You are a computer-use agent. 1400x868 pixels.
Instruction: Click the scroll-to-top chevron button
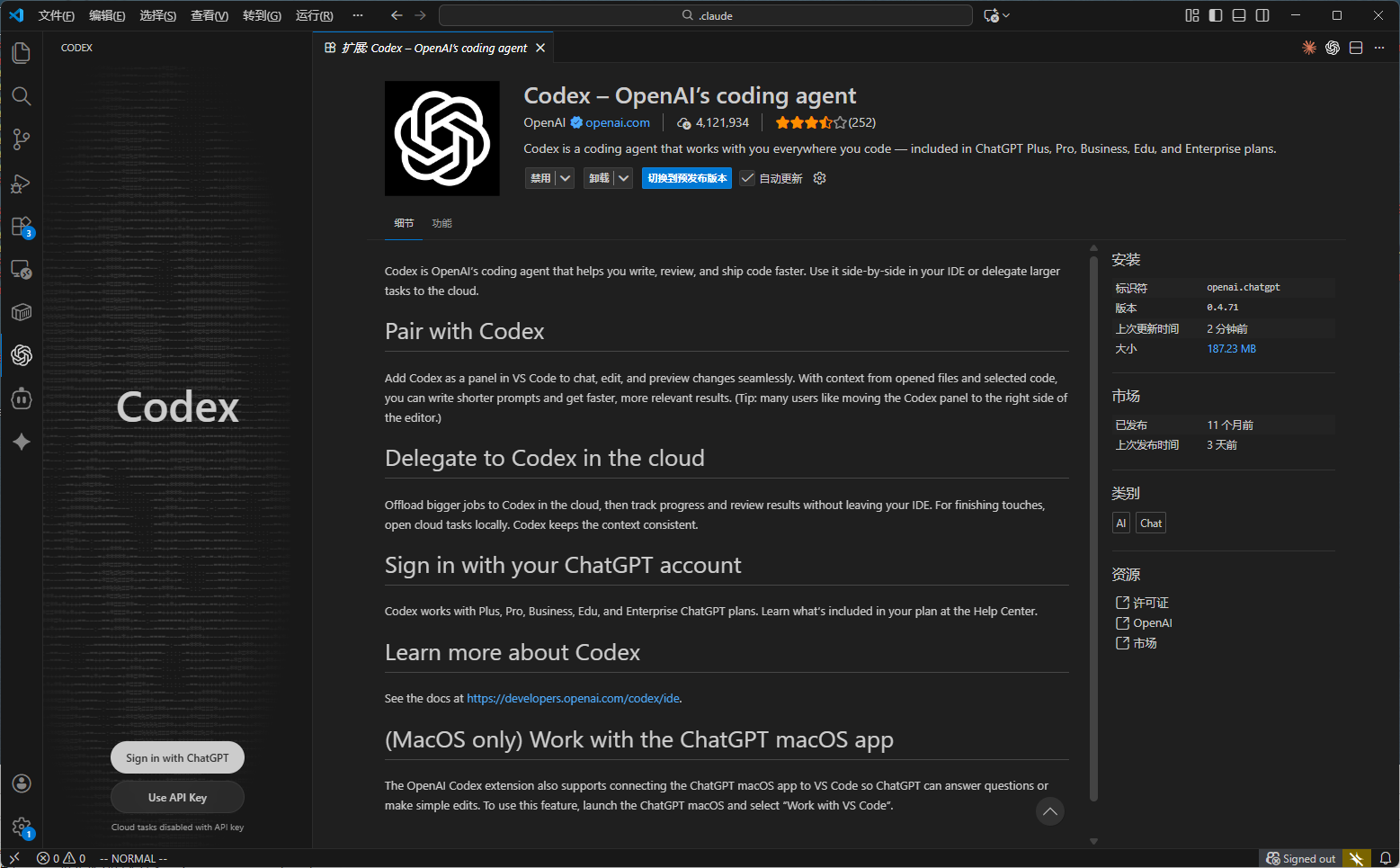[x=1049, y=811]
